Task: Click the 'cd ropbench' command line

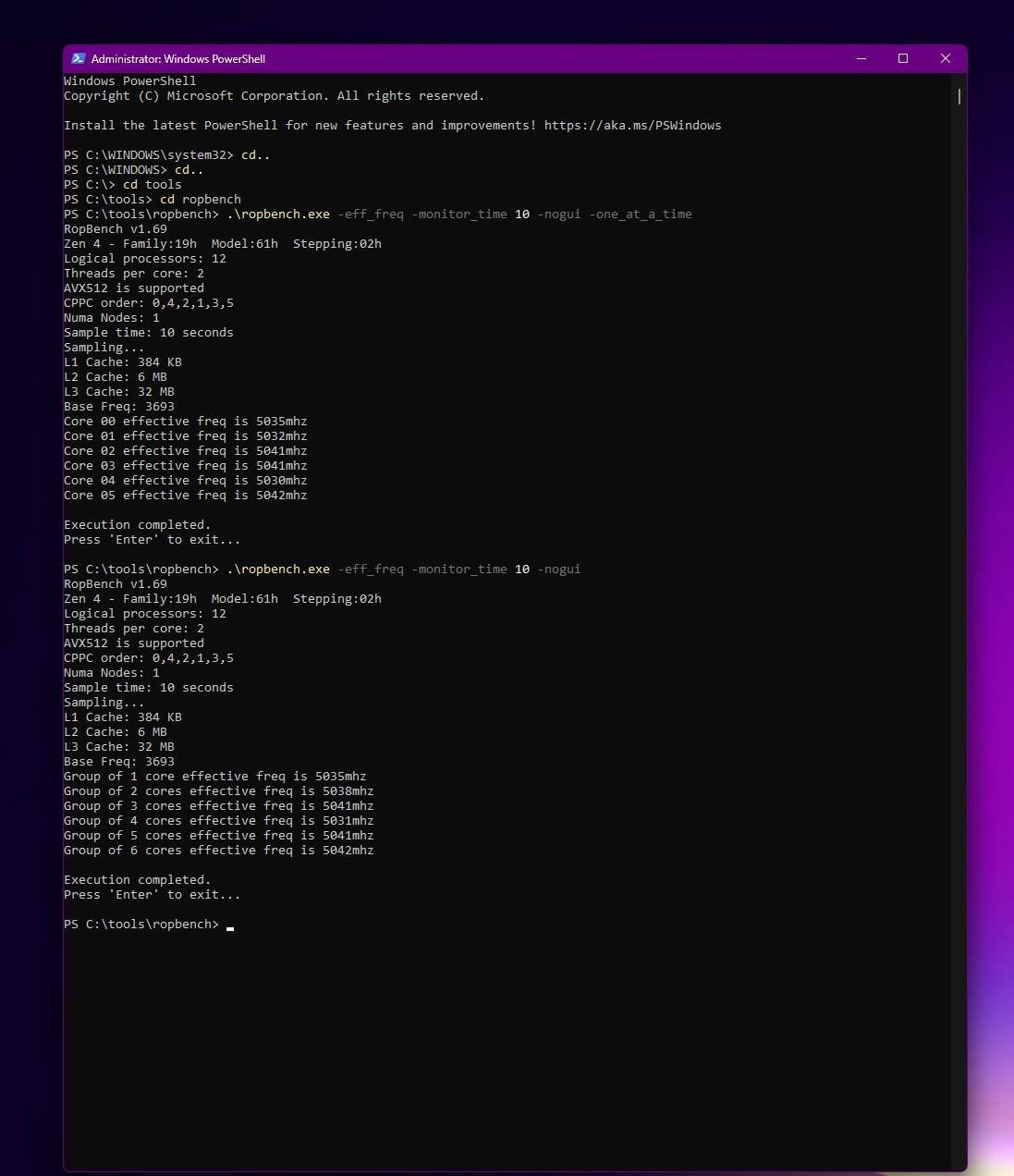Action: [153, 200]
